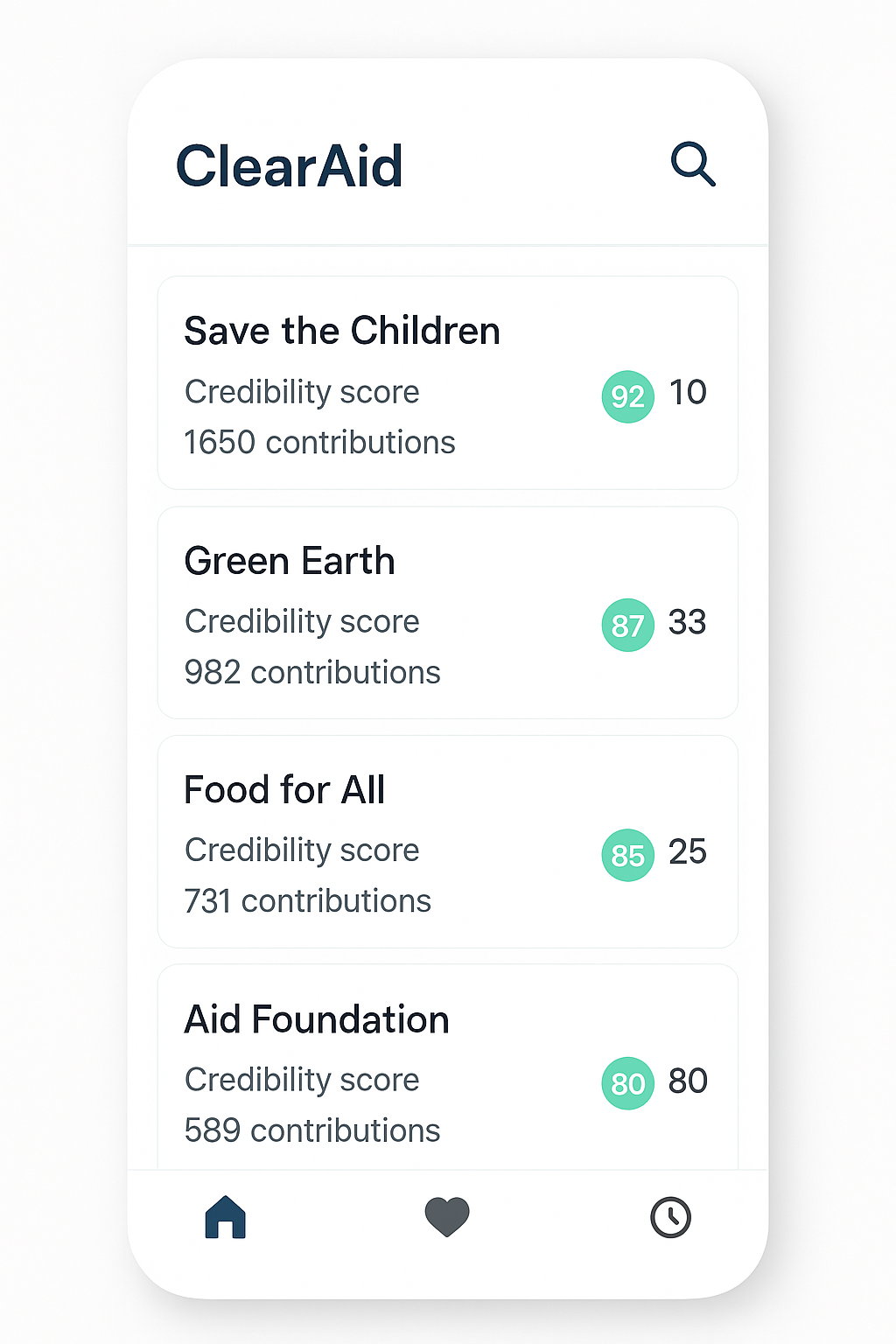
Task: Click the ClearAid app title
Action: pos(290,165)
